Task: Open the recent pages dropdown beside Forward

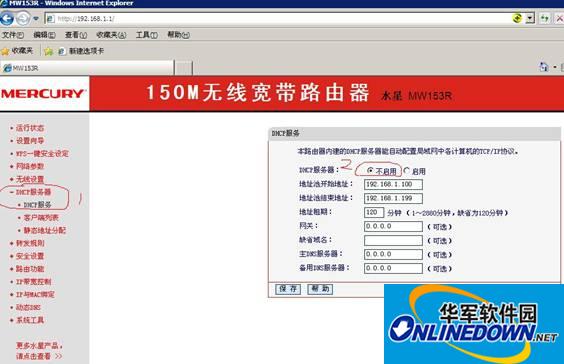Action: click(36, 19)
